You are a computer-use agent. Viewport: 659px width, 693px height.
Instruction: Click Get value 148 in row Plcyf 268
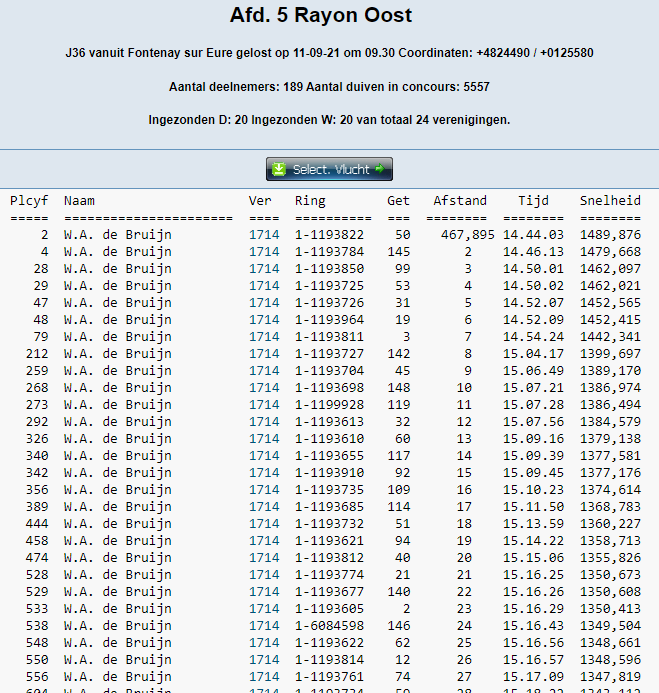tap(398, 388)
